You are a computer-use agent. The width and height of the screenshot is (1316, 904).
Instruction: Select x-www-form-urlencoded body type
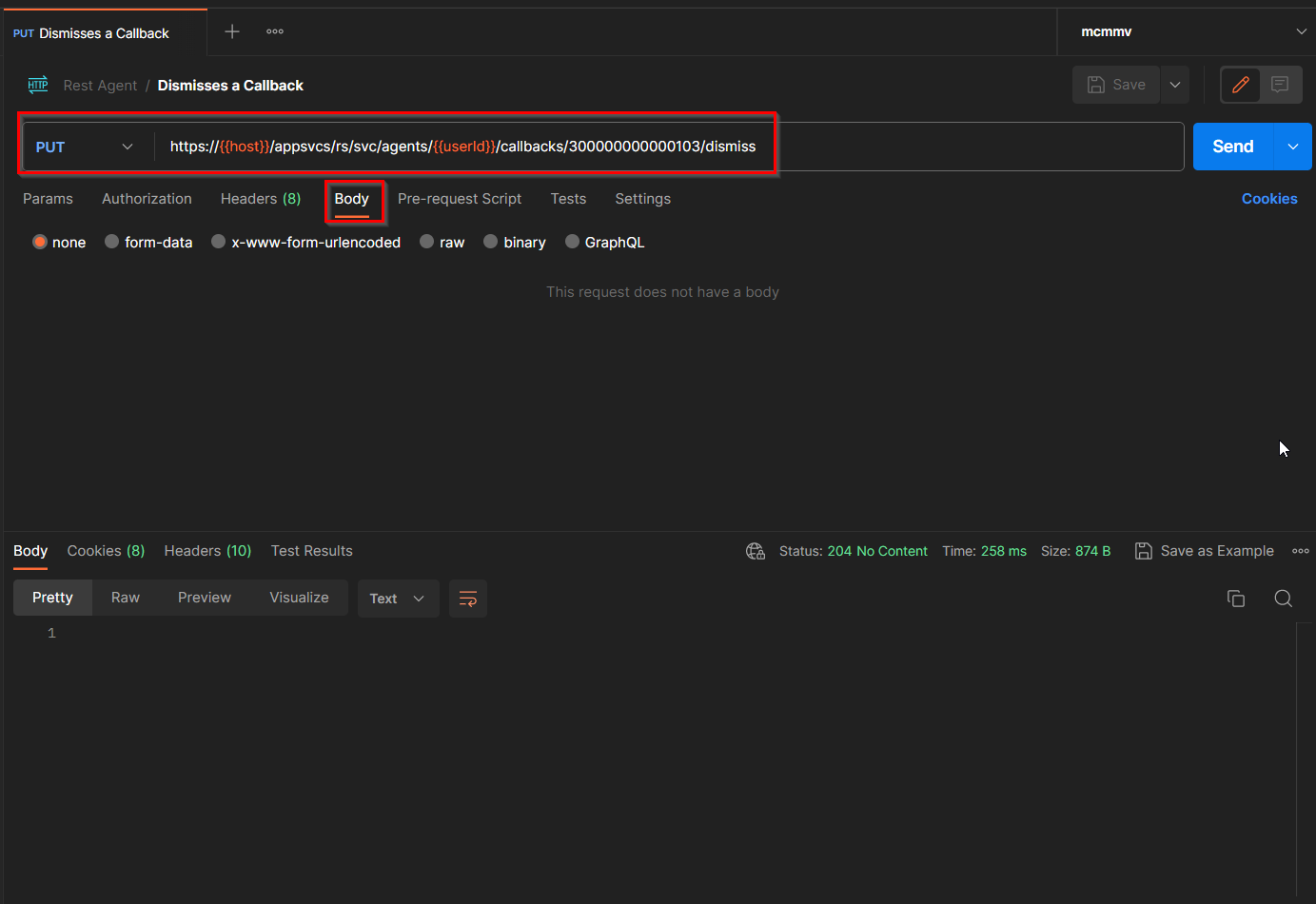click(305, 243)
